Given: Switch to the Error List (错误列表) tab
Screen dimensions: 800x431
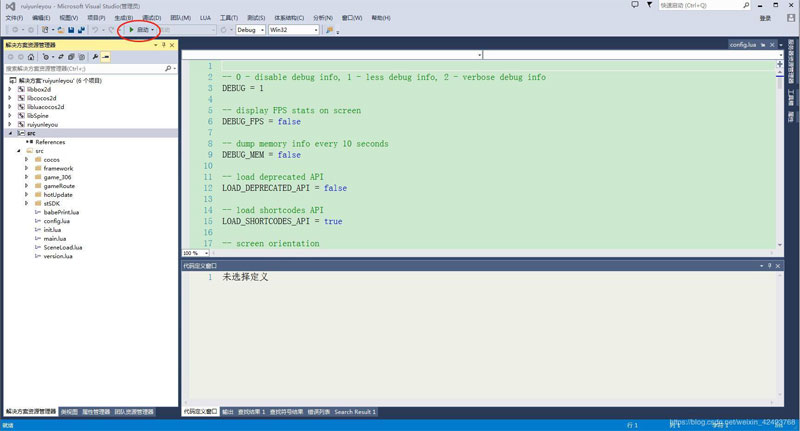Looking at the screenshot, I should click(318, 412).
